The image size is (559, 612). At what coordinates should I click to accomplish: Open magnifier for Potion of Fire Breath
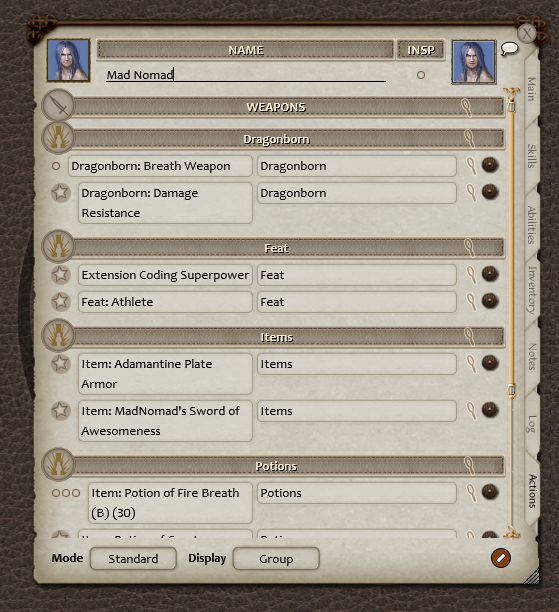click(x=472, y=493)
